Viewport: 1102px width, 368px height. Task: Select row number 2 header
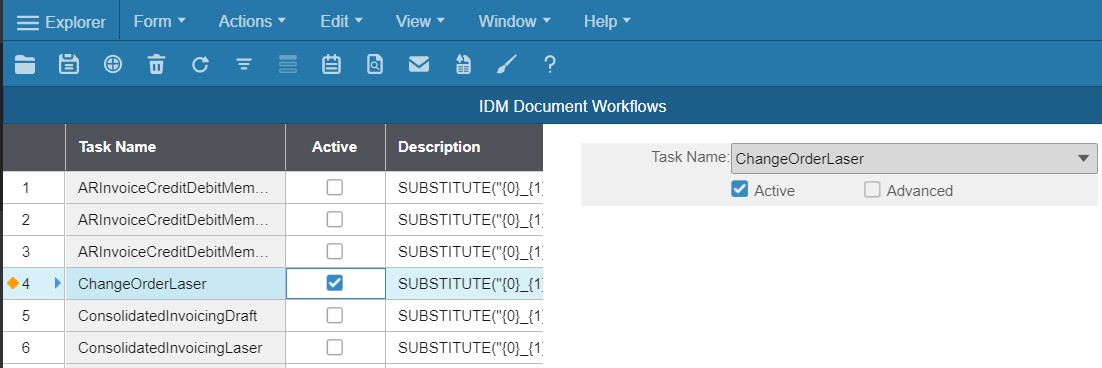[33, 219]
